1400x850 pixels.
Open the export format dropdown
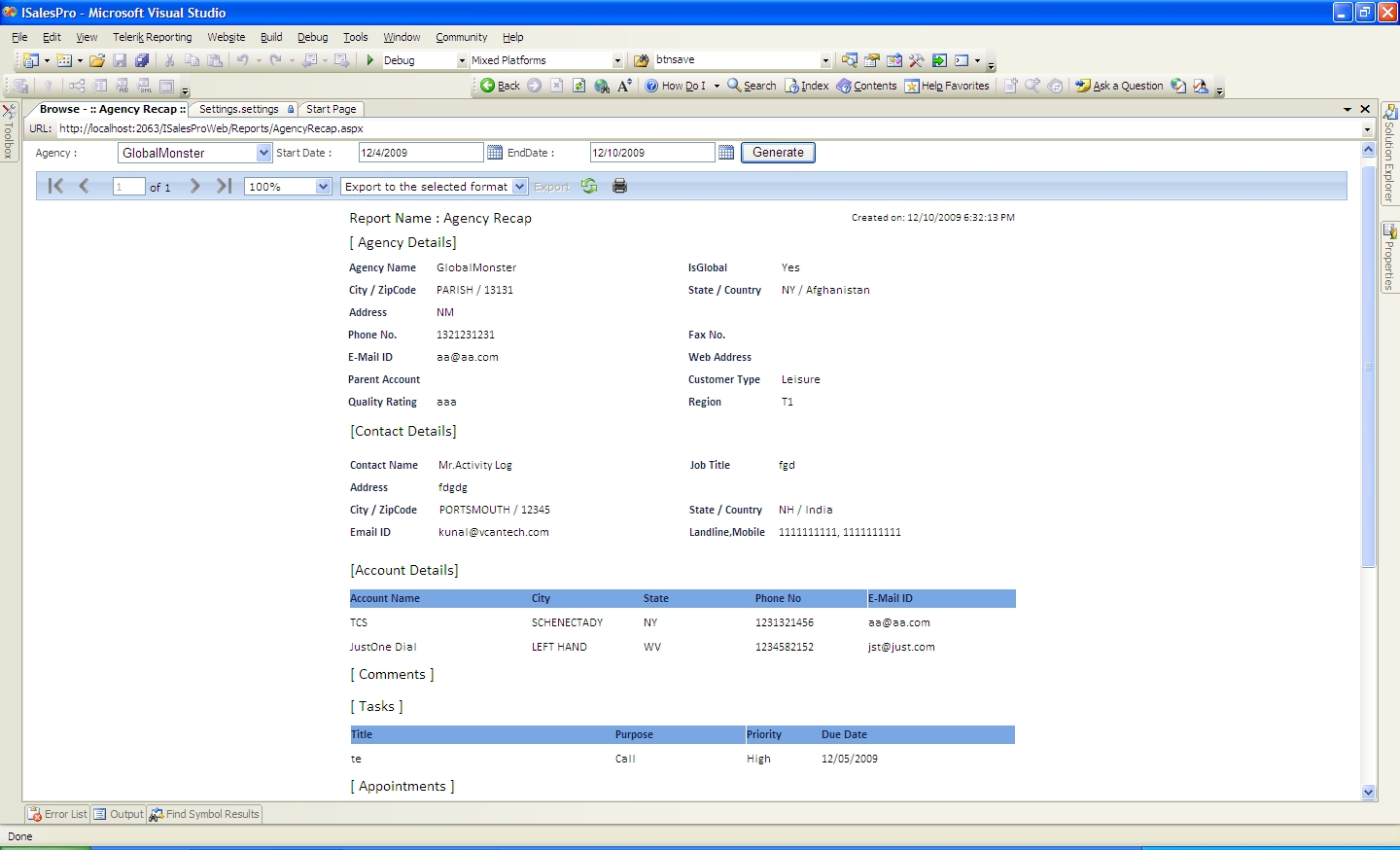point(519,187)
